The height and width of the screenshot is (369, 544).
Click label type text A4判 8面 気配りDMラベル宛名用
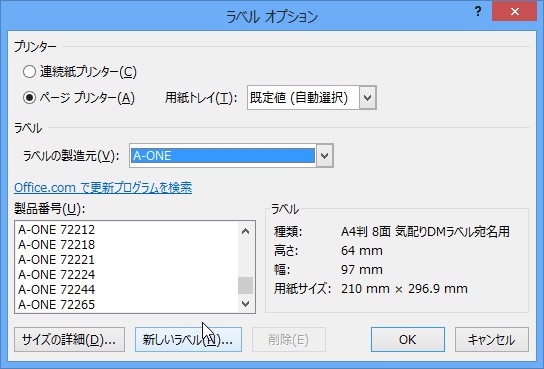click(425, 232)
